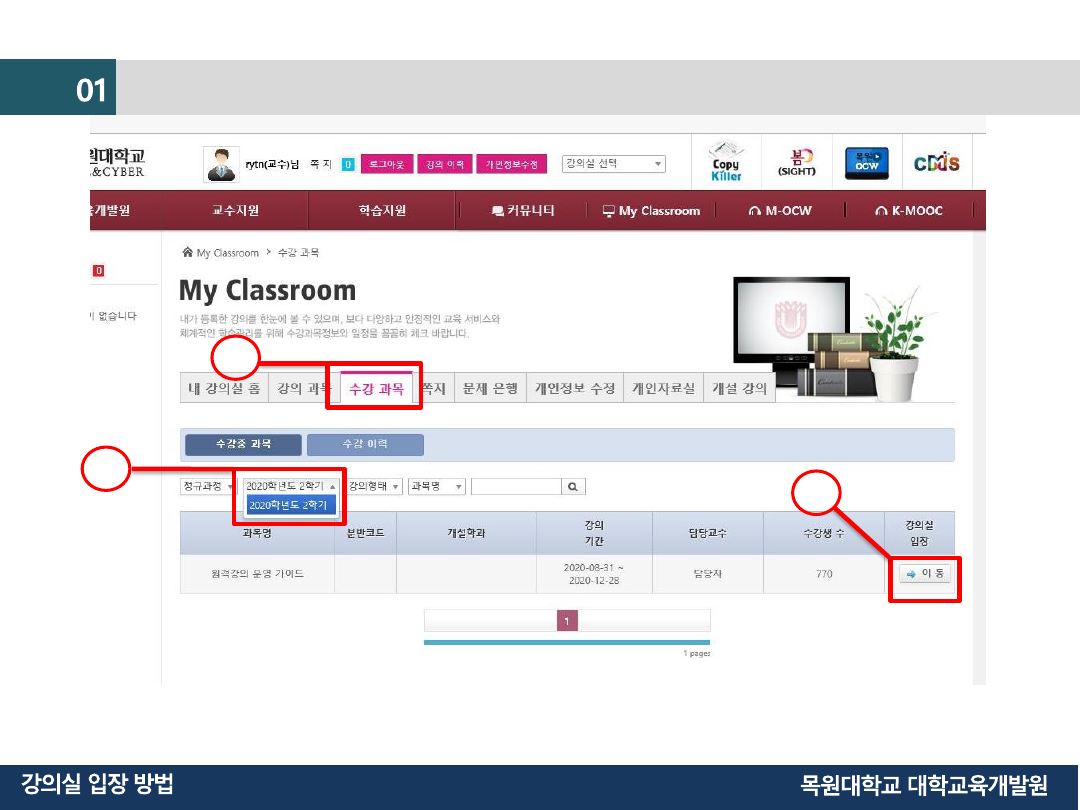The height and width of the screenshot is (810, 1080).
Task: Open the OCW icon shortcut
Action: tap(866, 162)
